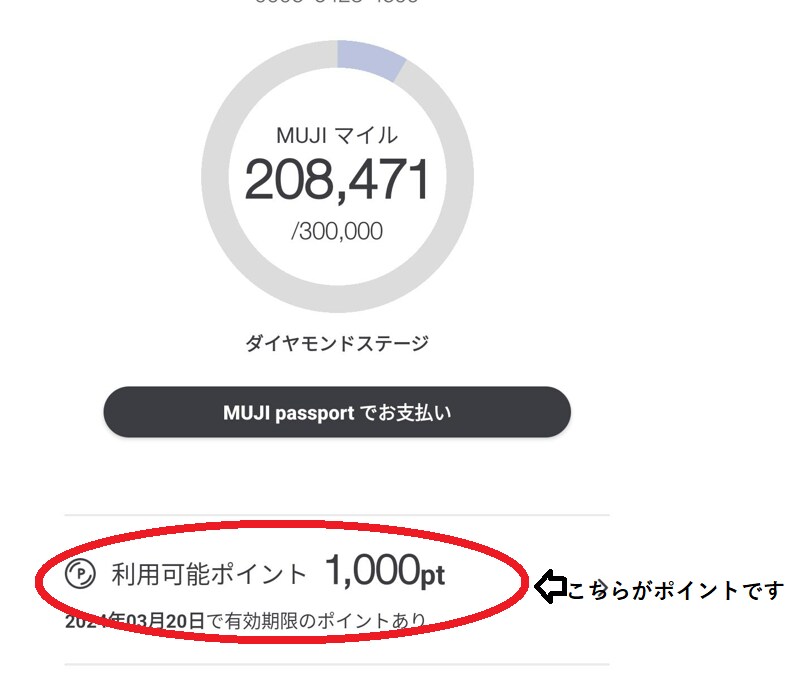Click the left-pointing arrow annotation
The width and height of the screenshot is (791, 683).
click(x=550, y=587)
